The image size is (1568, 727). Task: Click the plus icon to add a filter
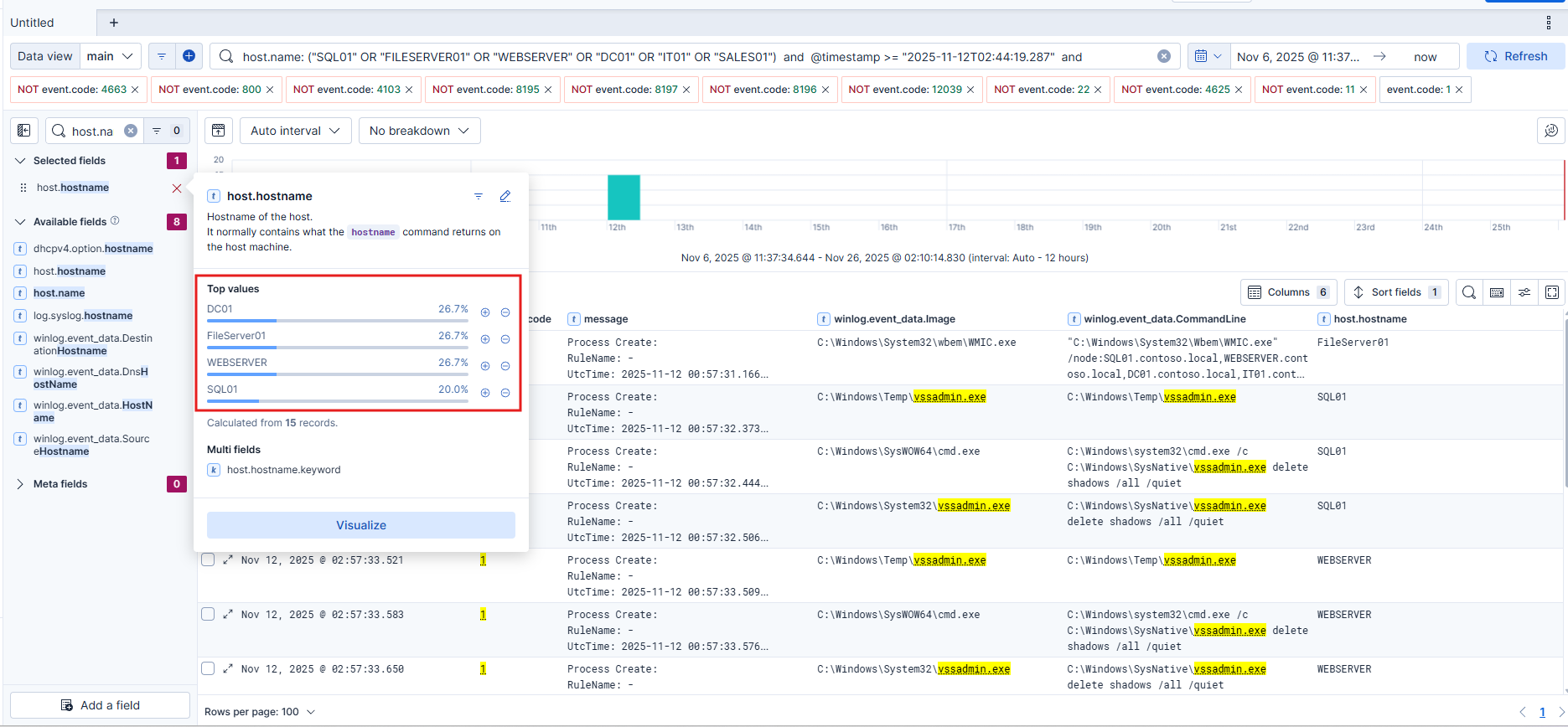(x=189, y=56)
